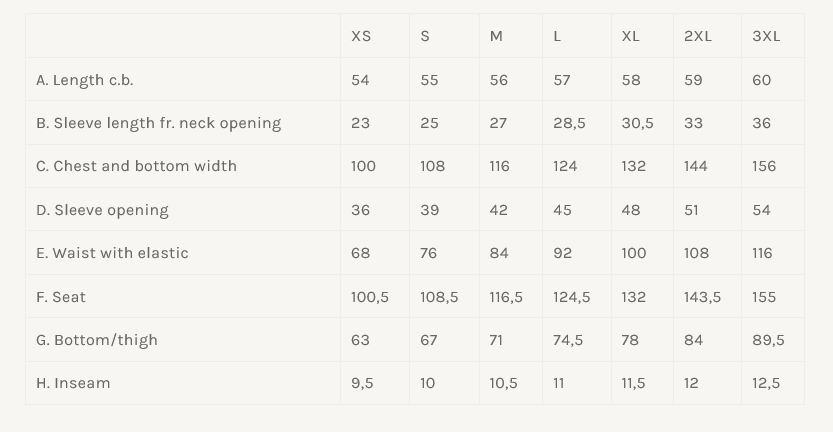Click the XL seat value 132

pos(633,297)
